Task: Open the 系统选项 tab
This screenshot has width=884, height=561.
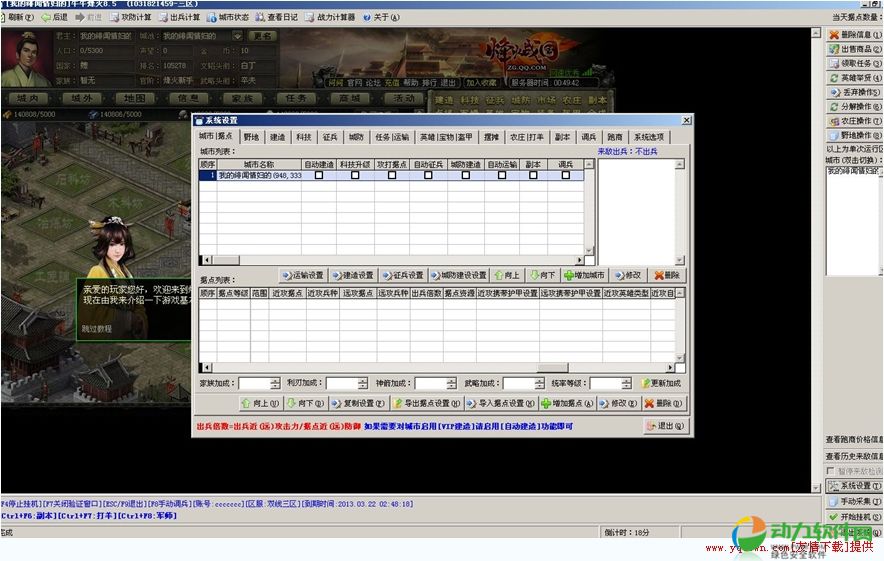Action: 648,137
